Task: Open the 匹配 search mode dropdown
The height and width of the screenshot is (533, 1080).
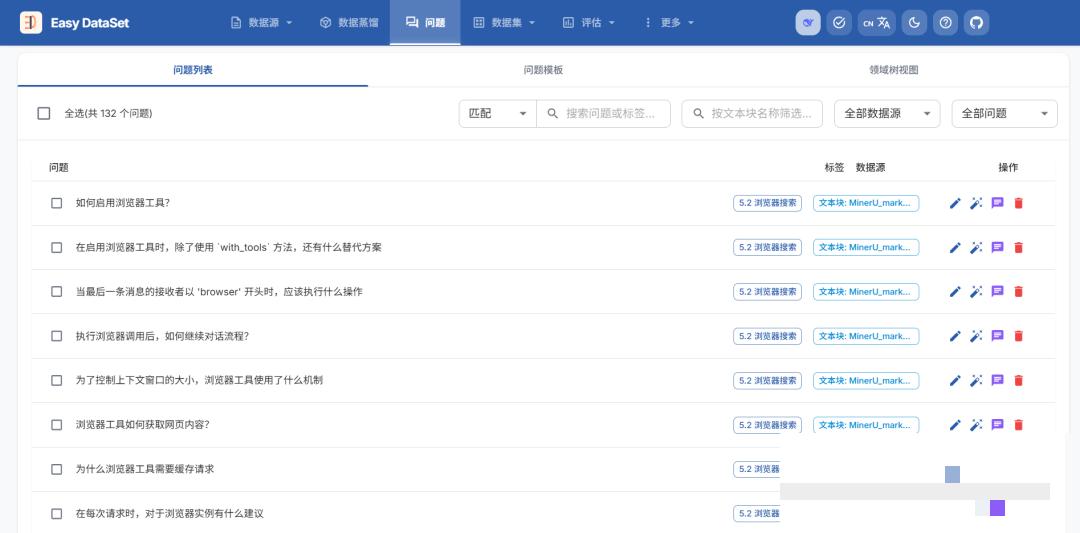Action: [x=497, y=114]
